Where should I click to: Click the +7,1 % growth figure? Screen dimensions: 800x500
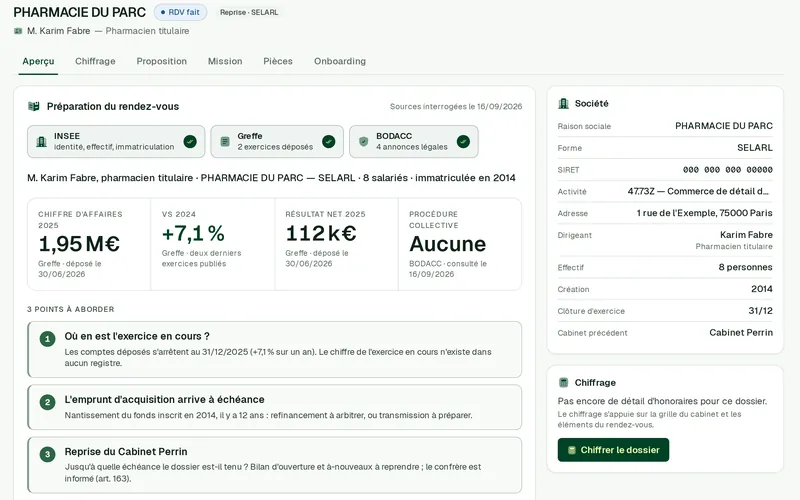point(193,234)
